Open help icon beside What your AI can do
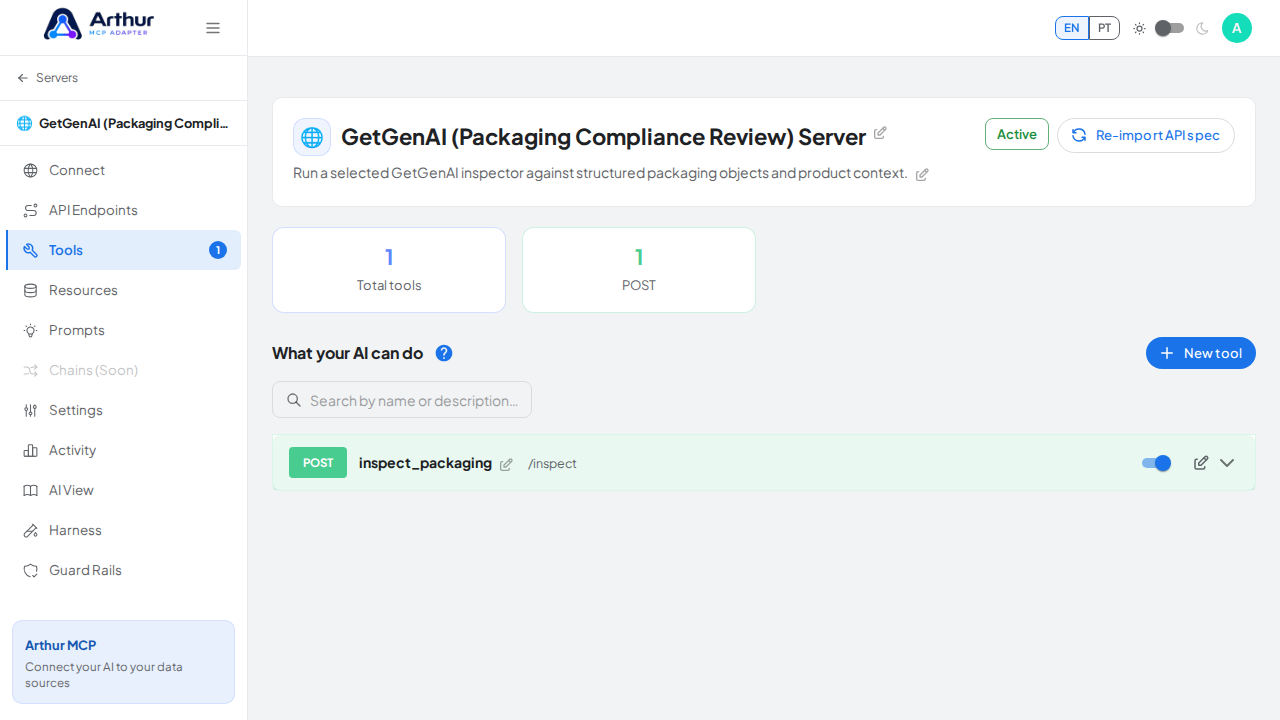 tap(444, 353)
